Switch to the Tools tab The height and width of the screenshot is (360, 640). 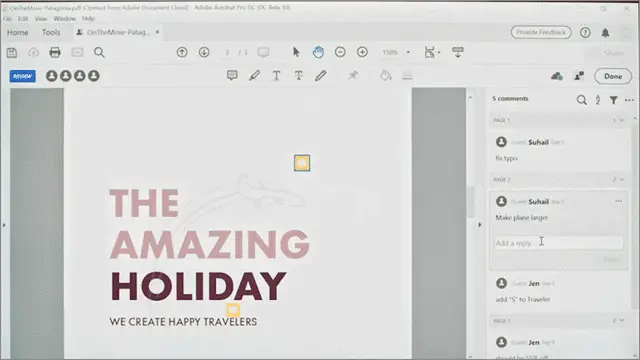(x=51, y=32)
